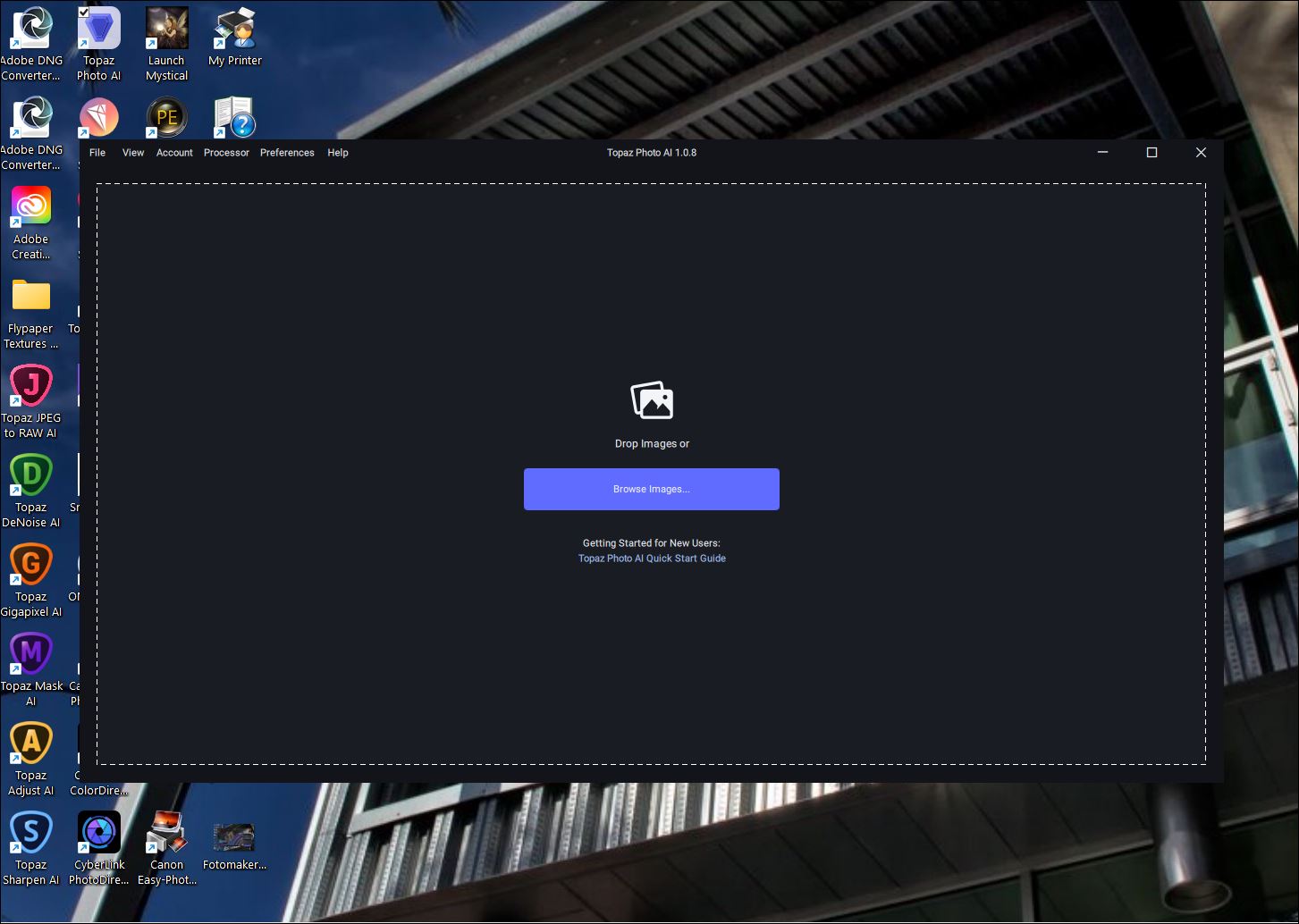Image resolution: width=1299 pixels, height=924 pixels.
Task: Expand the Help menu
Action: point(338,153)
